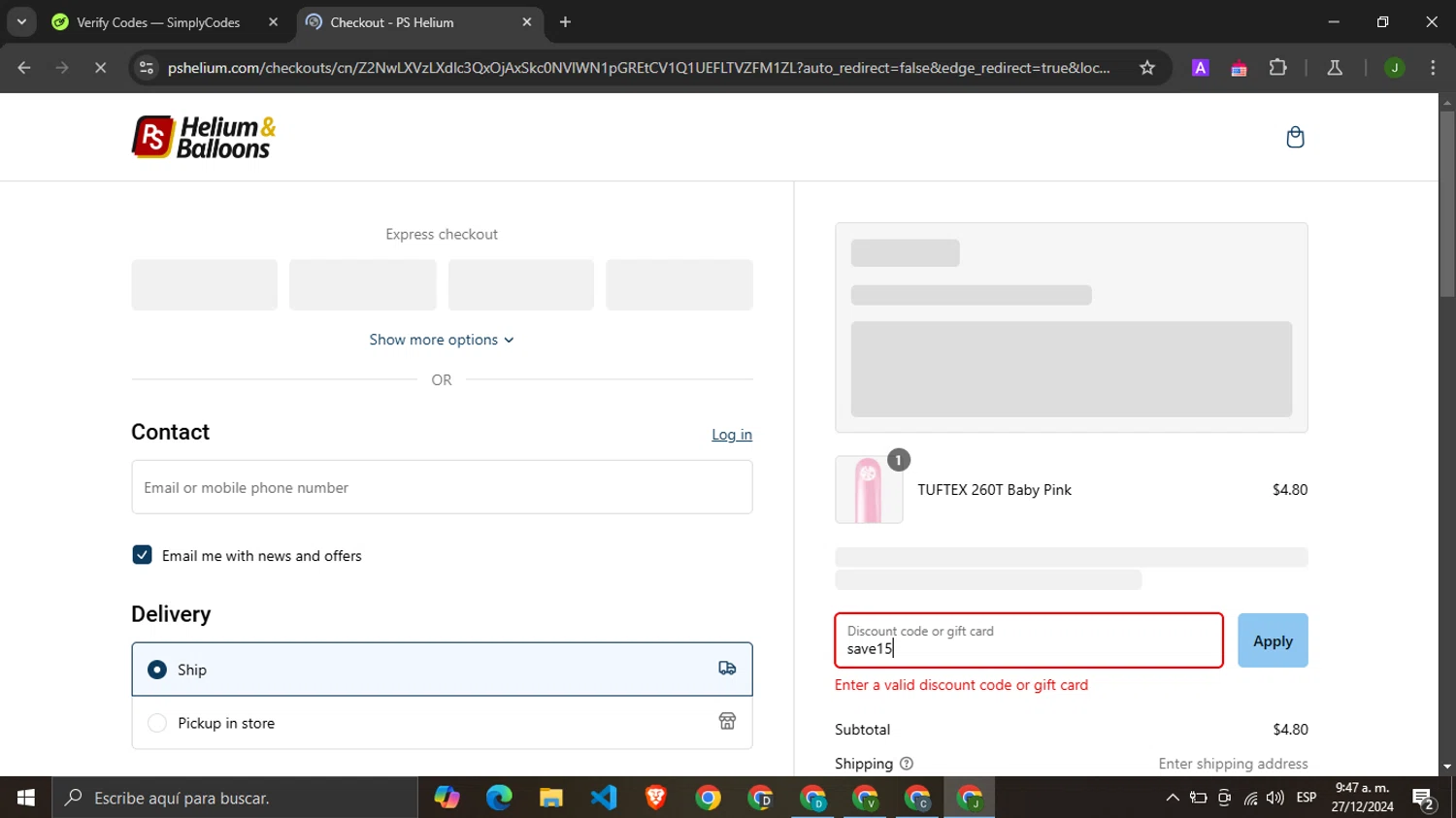Click the Apply discount button
Viewport: 1456px width, 818px height.
1273,640
